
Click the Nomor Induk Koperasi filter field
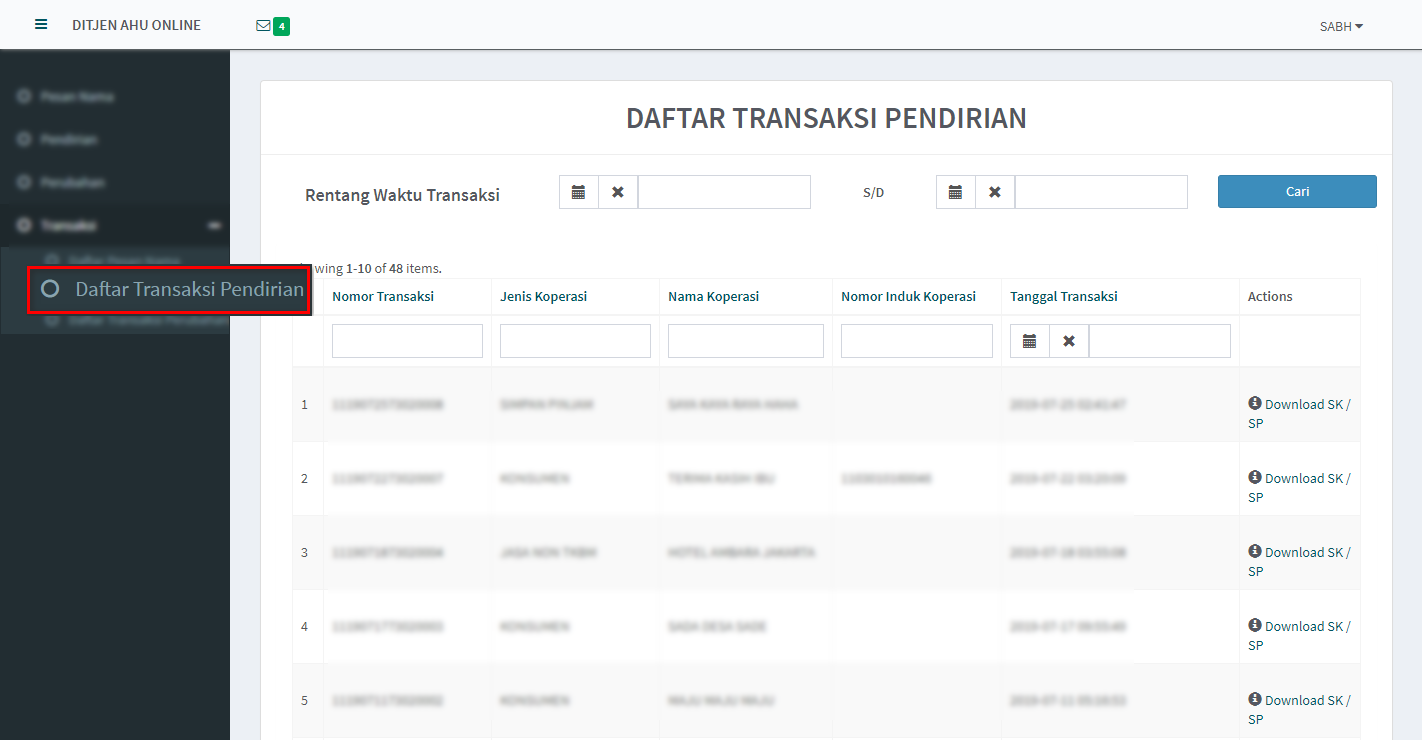pos(916,341)
